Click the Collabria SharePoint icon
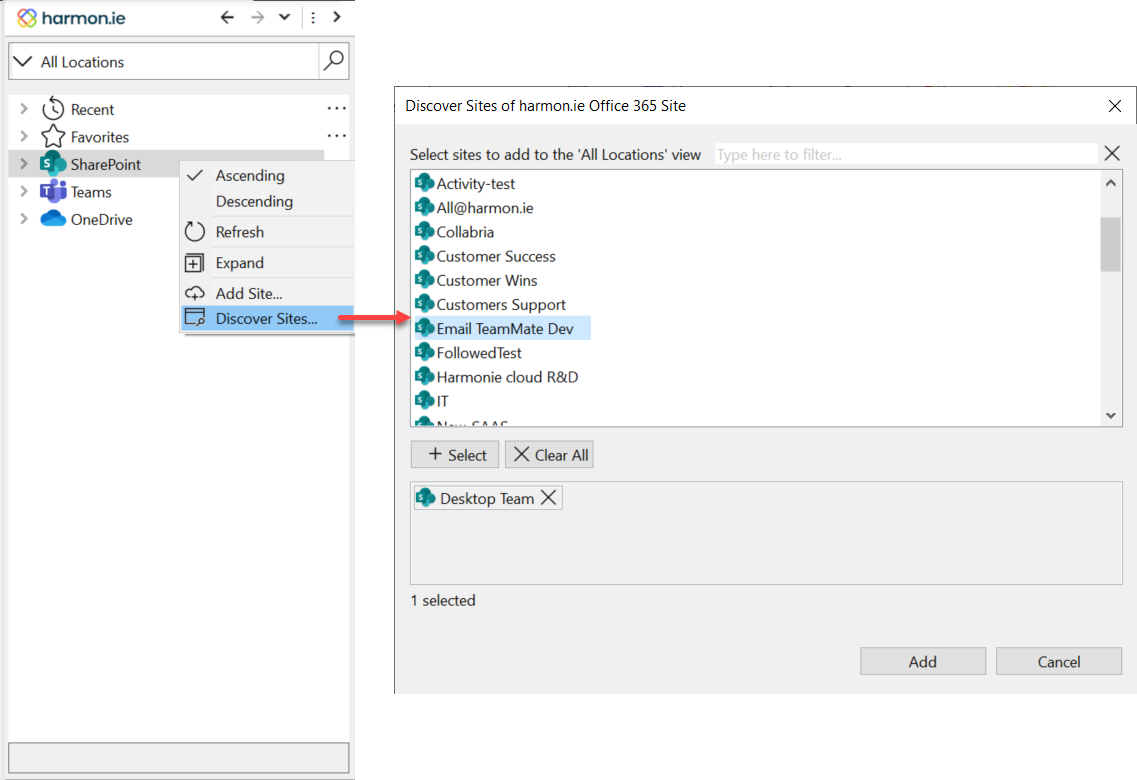Viewport: 1137px width, 780px height. coord(424,231)
